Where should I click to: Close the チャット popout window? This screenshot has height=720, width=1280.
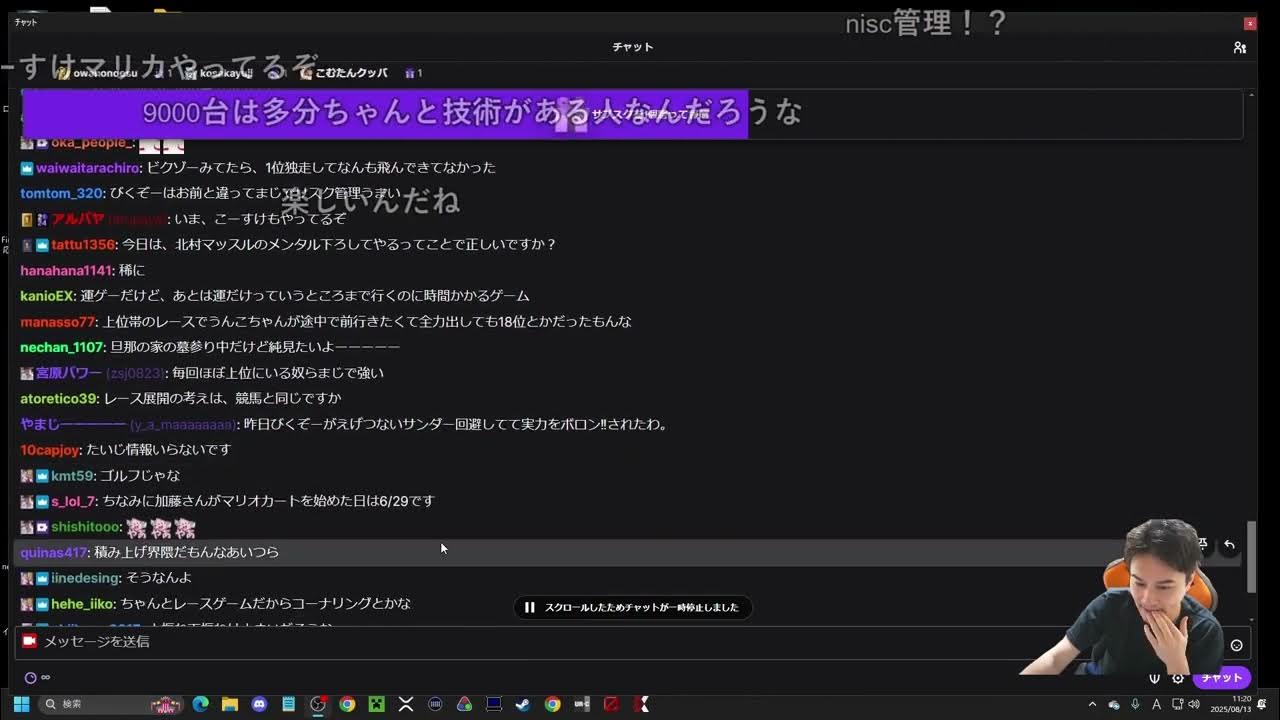coord(1250,22)
